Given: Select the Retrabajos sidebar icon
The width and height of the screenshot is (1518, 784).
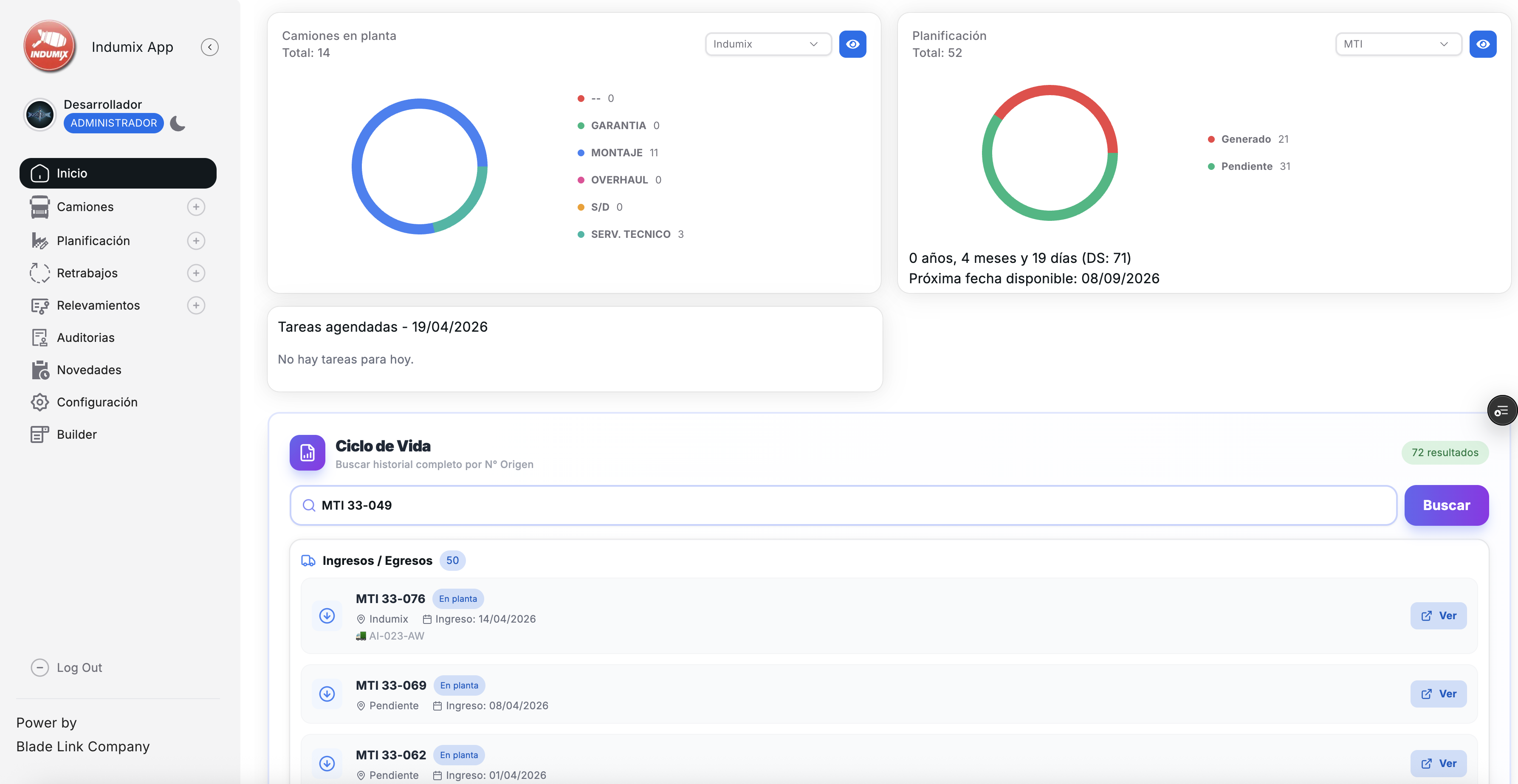Looking at the screenshot, I should 39,273.
